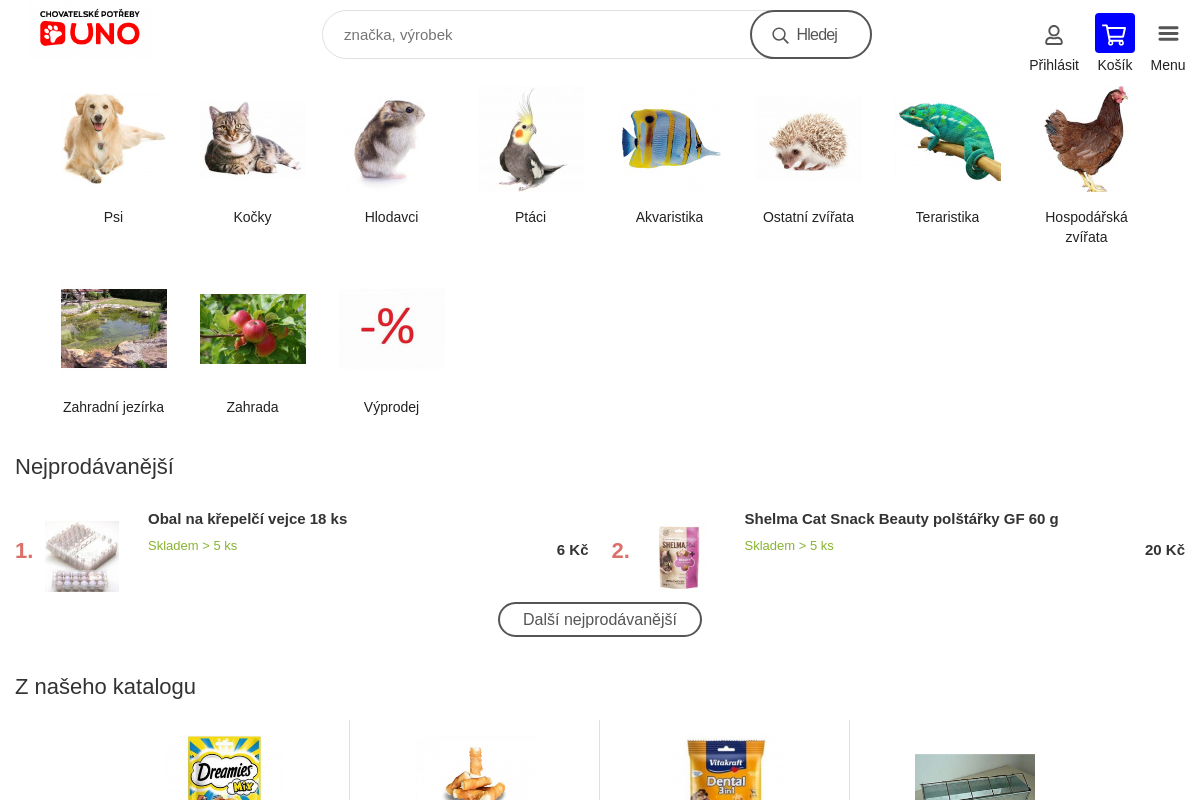Open the Kočky cat category image

click(252, 139)
